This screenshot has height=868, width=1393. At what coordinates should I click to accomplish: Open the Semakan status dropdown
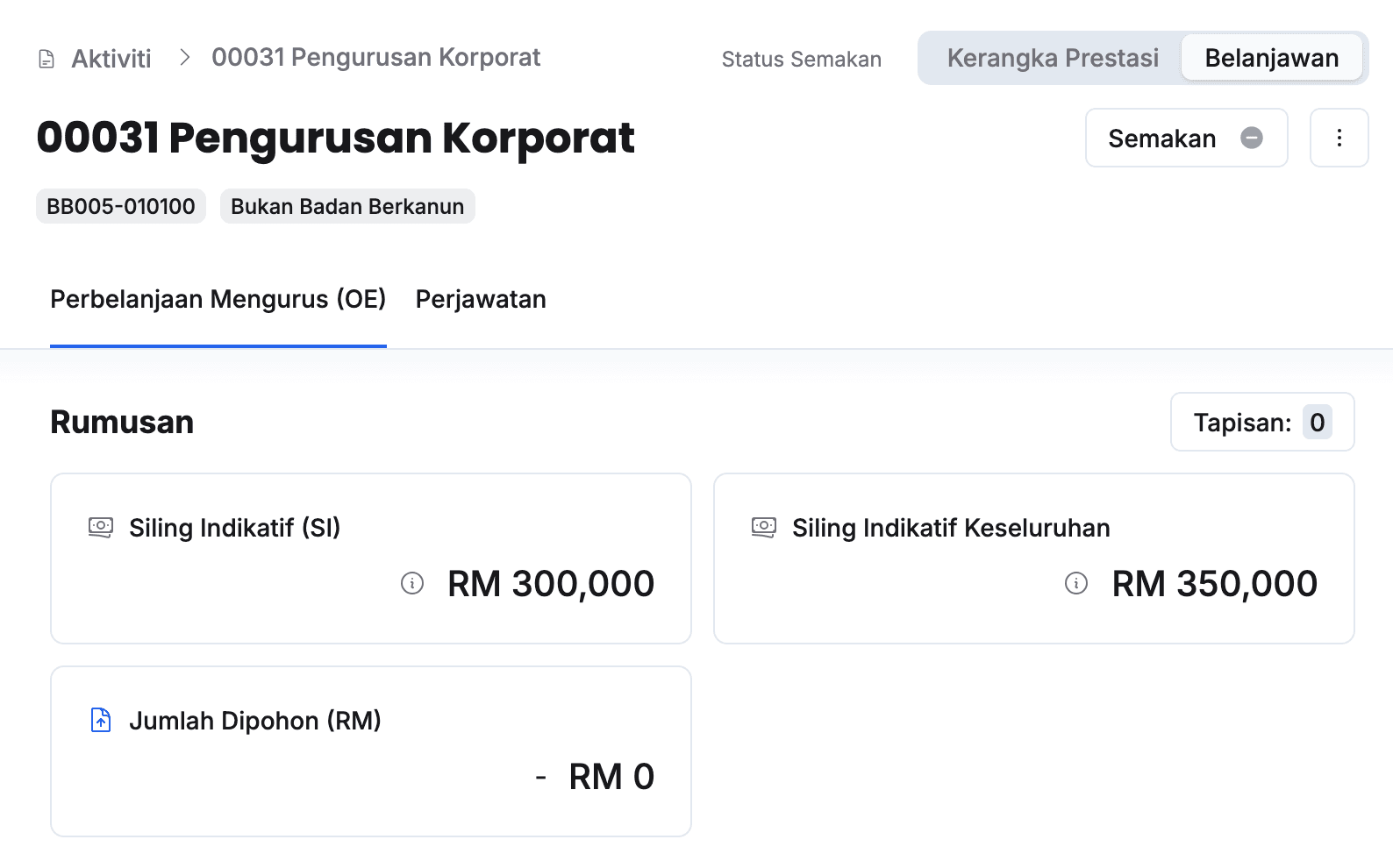pyautogui.click(x=1185, y=138)
